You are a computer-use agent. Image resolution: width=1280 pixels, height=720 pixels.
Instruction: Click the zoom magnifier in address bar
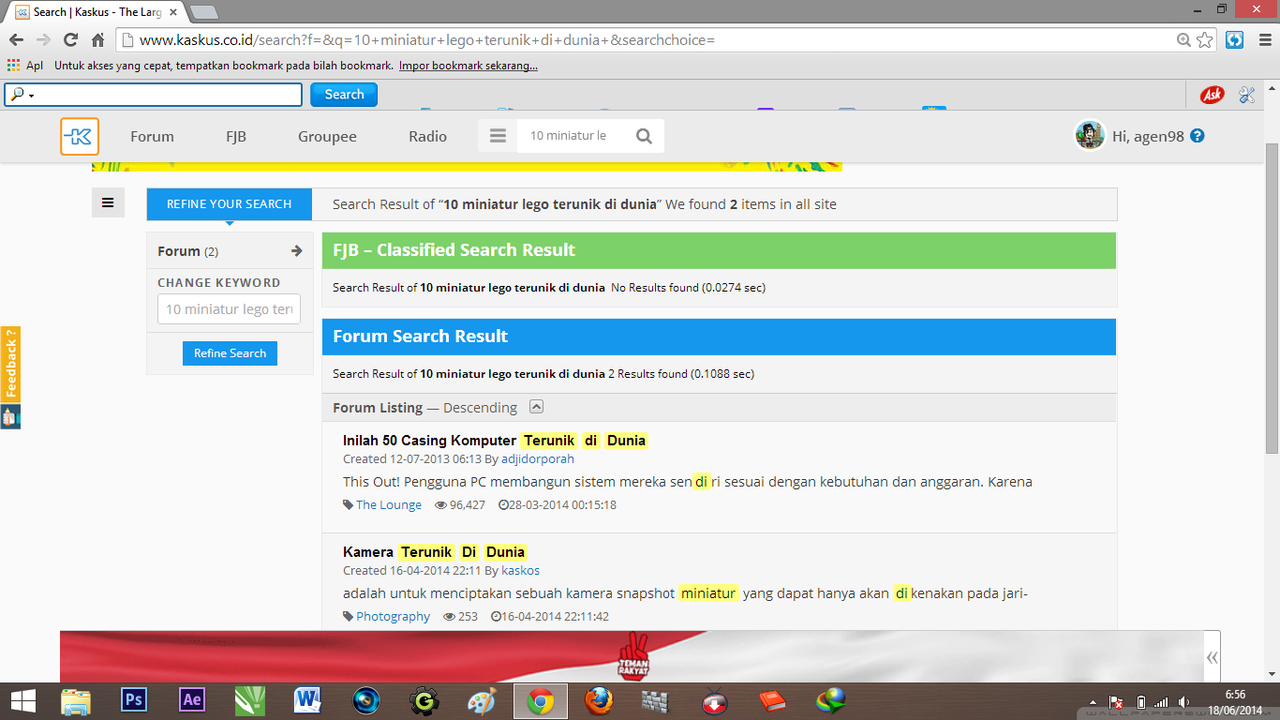coord(1184,40)
